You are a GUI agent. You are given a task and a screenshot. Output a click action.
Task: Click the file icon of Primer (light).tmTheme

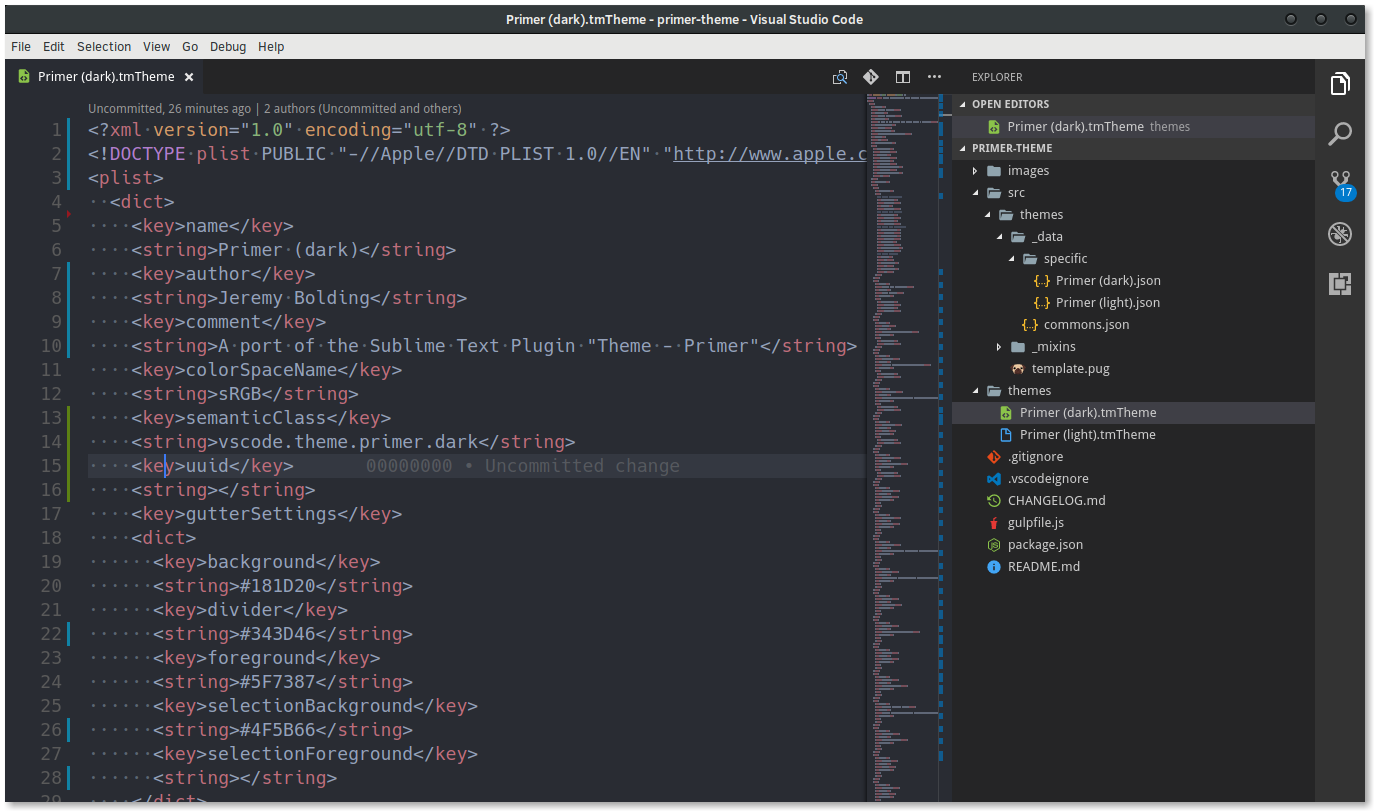tap(1006, 435)
